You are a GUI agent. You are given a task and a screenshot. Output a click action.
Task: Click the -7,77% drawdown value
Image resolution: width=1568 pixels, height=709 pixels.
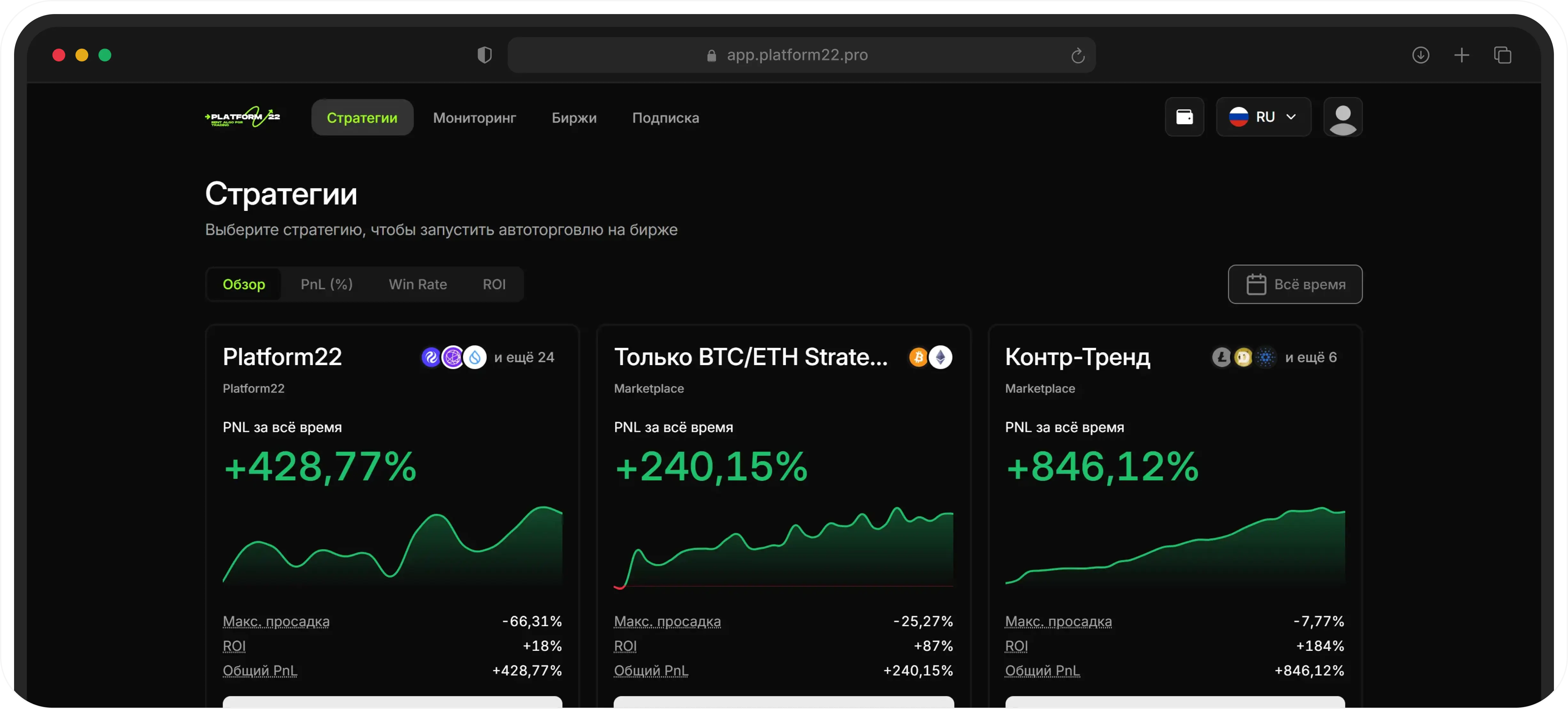click(x=1318, y=621)
